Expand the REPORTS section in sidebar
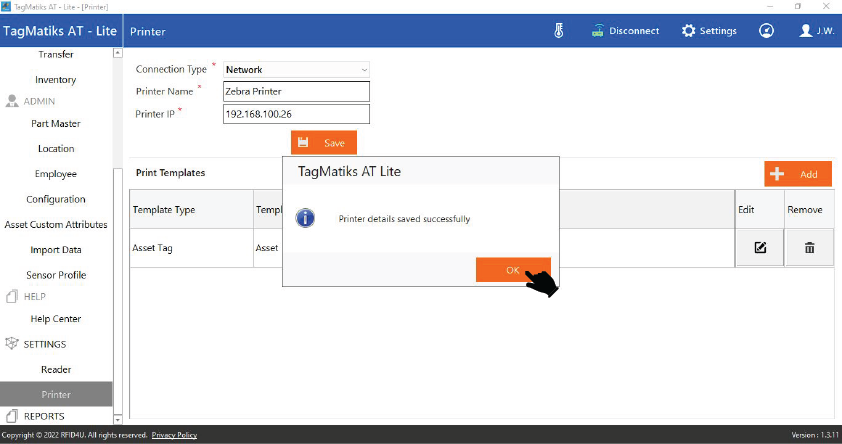This screenshot has width=842, height=444. (x=44, y=416)
